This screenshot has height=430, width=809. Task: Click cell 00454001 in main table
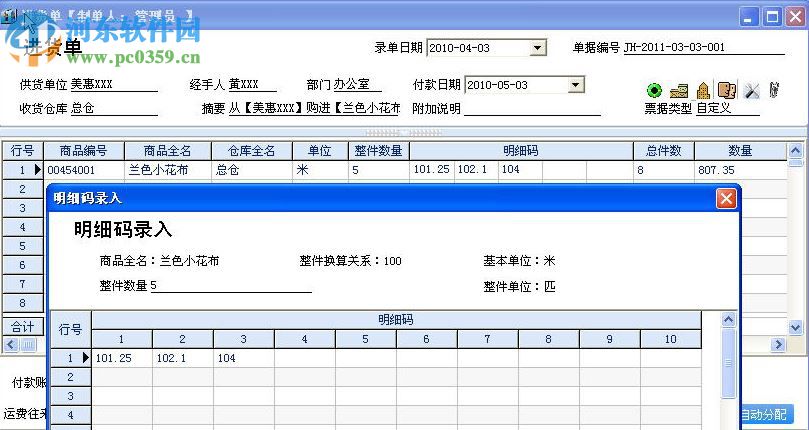tap(84, 170)
